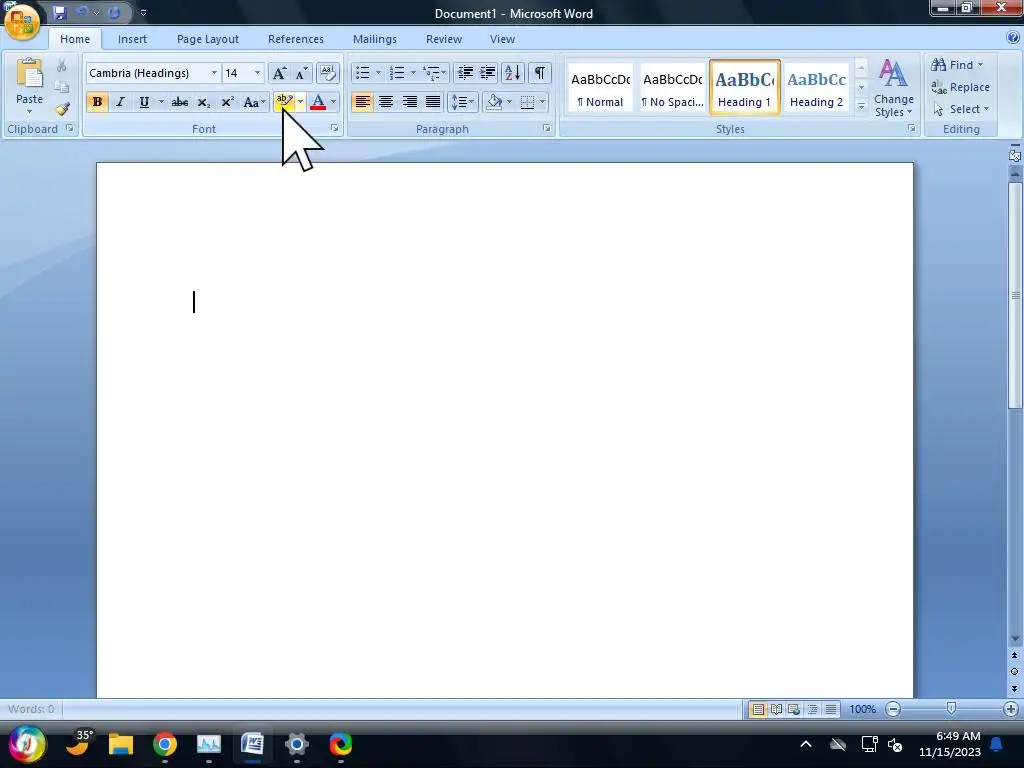Open the font name dropdown
The image size is (1024, 768).
[214, 72]
